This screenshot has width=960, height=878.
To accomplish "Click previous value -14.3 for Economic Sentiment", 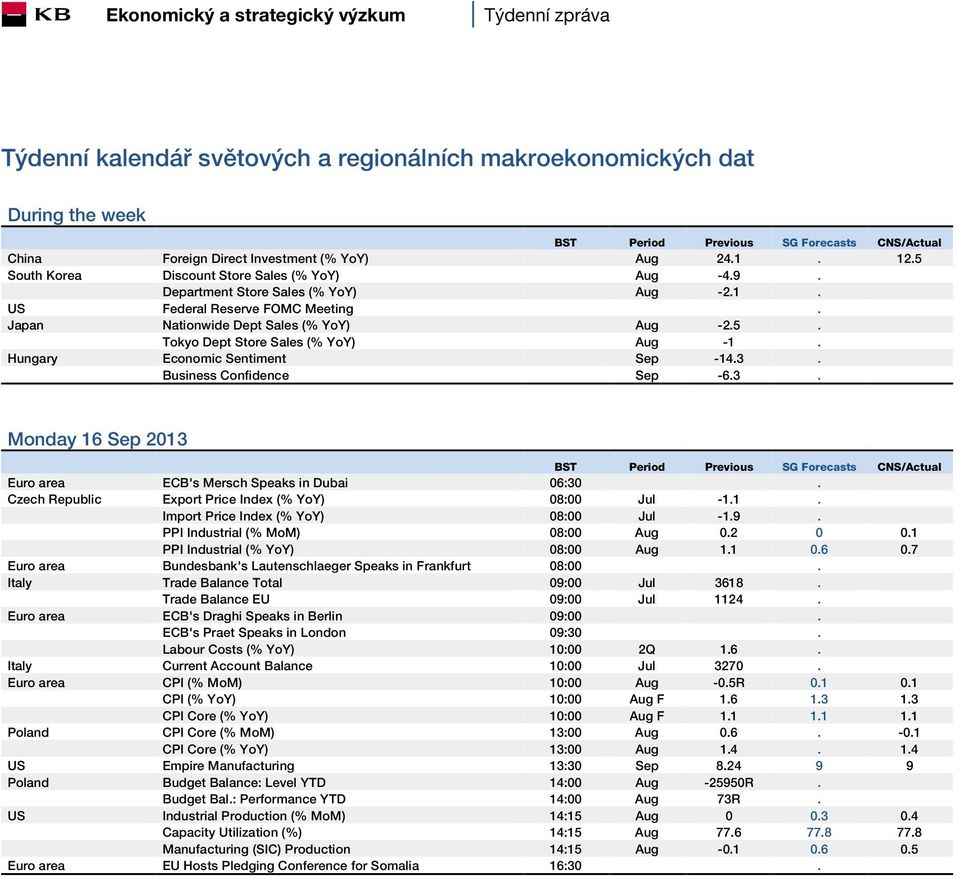I will [729, 359].
